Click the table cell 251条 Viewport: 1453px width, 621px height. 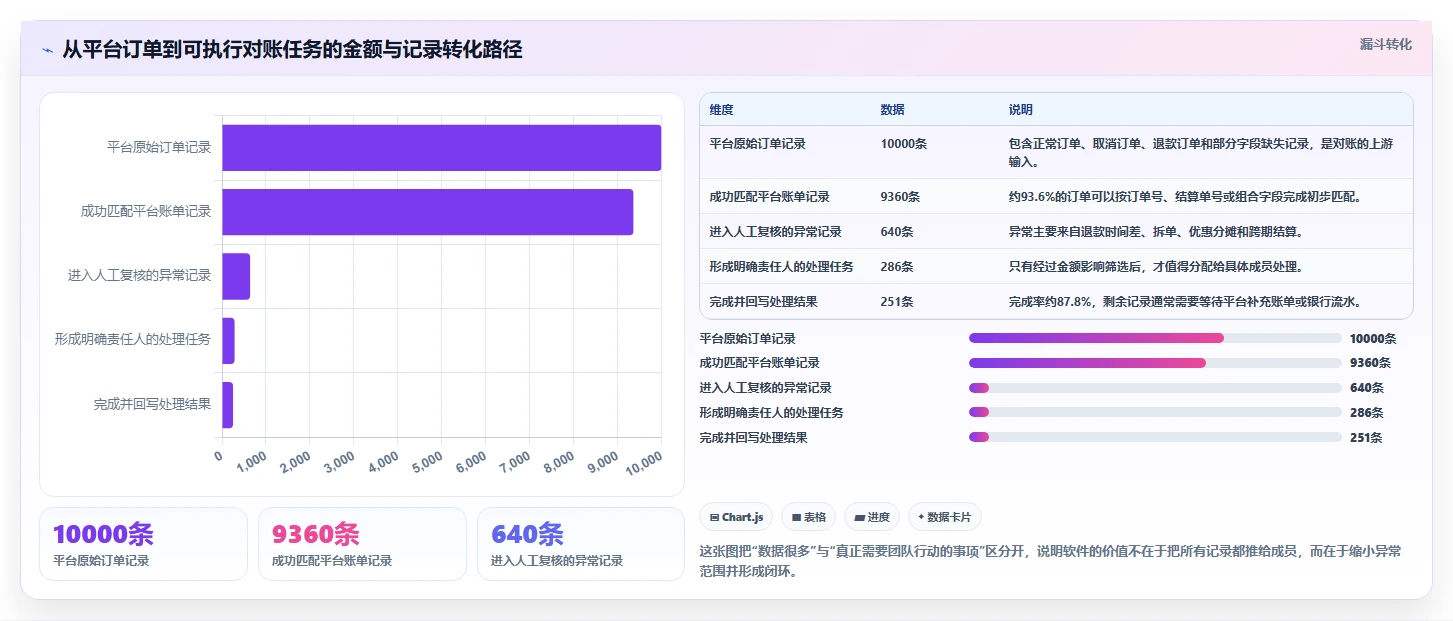tap(897, 302)
